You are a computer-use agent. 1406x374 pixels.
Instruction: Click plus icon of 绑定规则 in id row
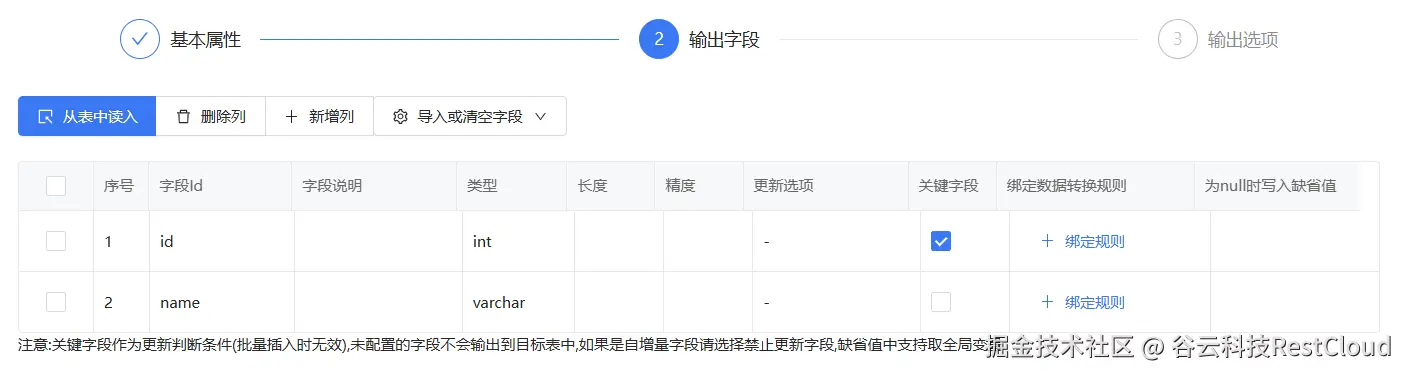(x=1047, y=241)
